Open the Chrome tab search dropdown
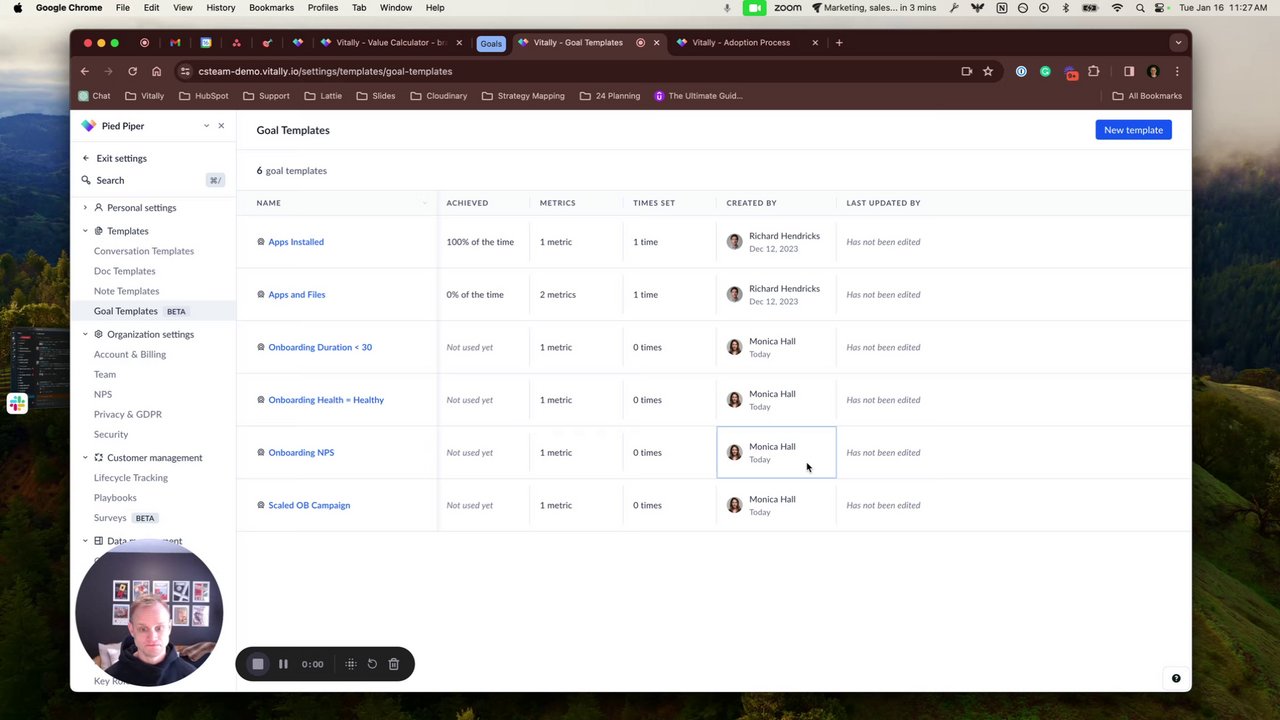Image resolution: width=1280 pixels, height=720 pixels. [x=1178, y=43]
